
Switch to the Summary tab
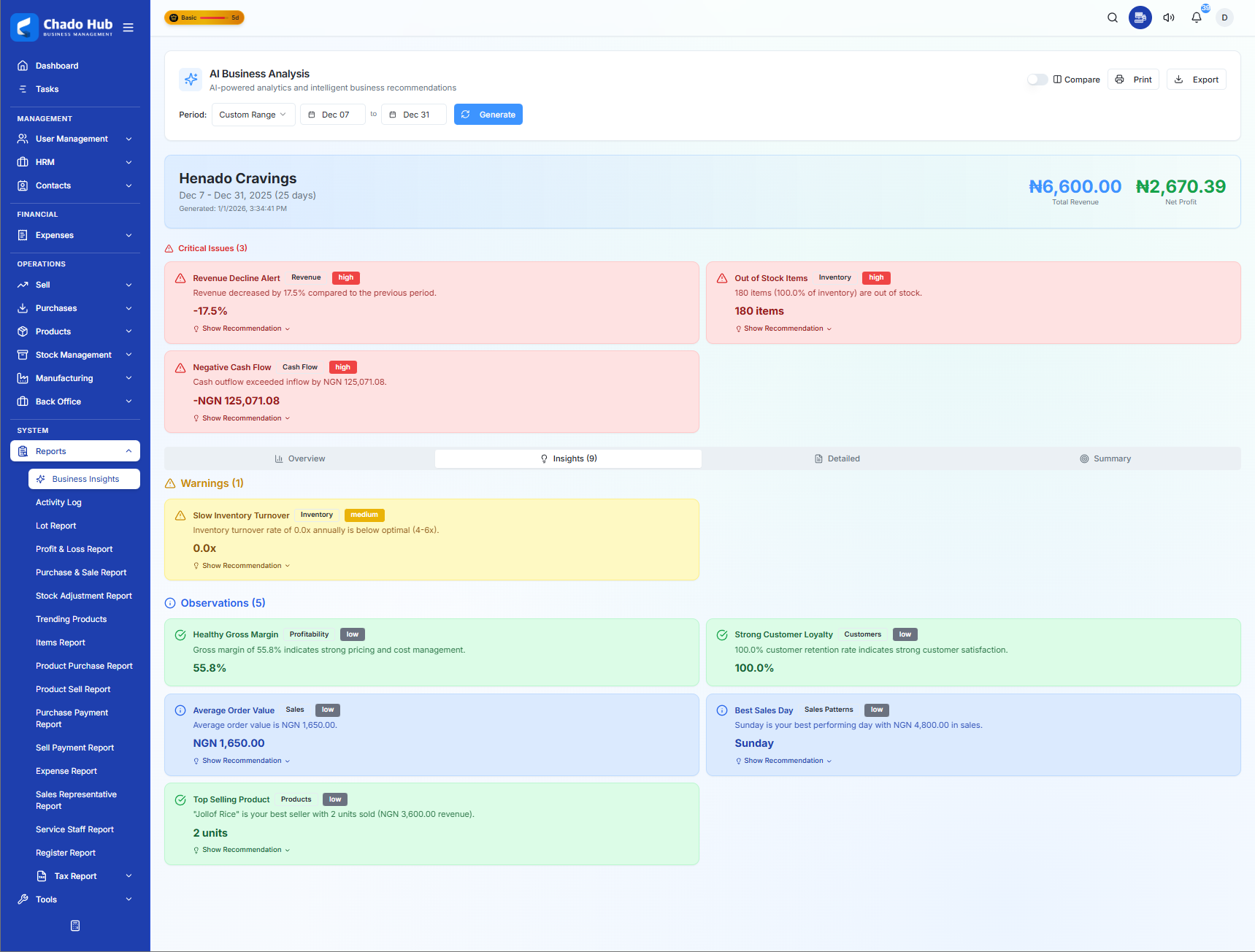click(1105, 458)
